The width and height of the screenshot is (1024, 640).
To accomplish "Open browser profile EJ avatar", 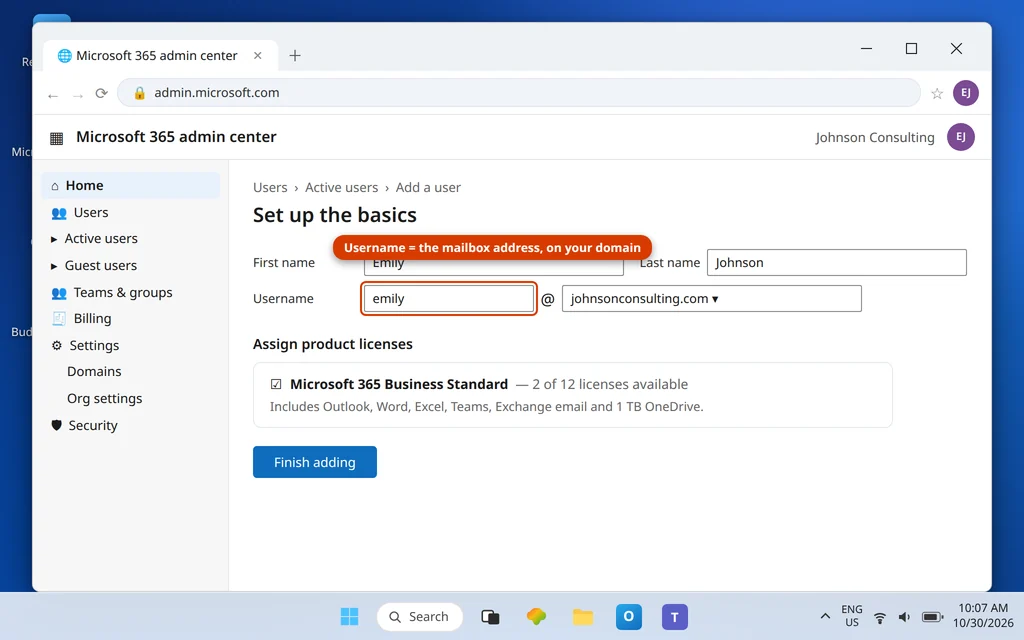I will coord(965,93).
